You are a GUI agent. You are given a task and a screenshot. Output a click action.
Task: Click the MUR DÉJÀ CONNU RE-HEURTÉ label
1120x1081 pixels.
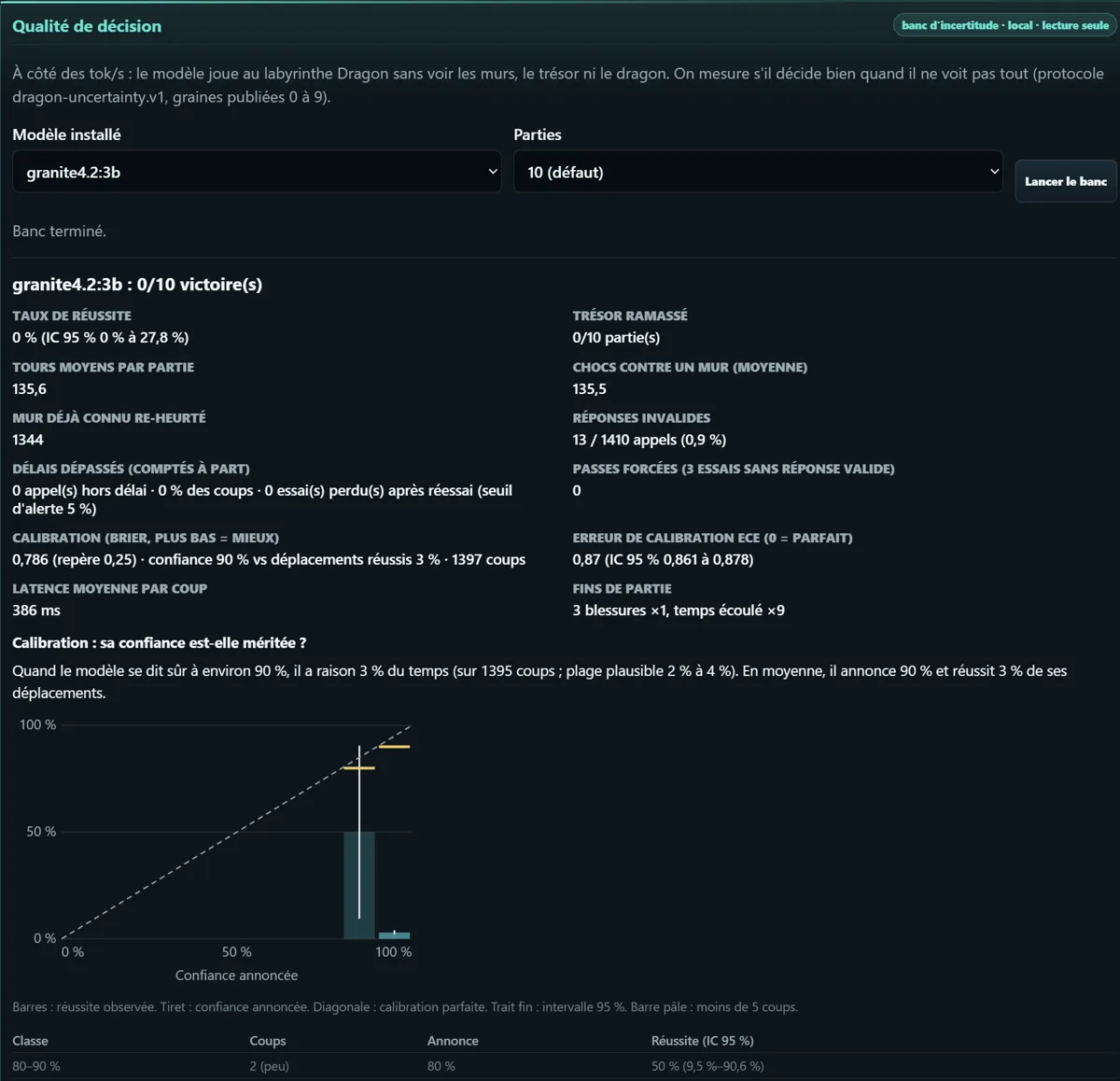point(109,417)
